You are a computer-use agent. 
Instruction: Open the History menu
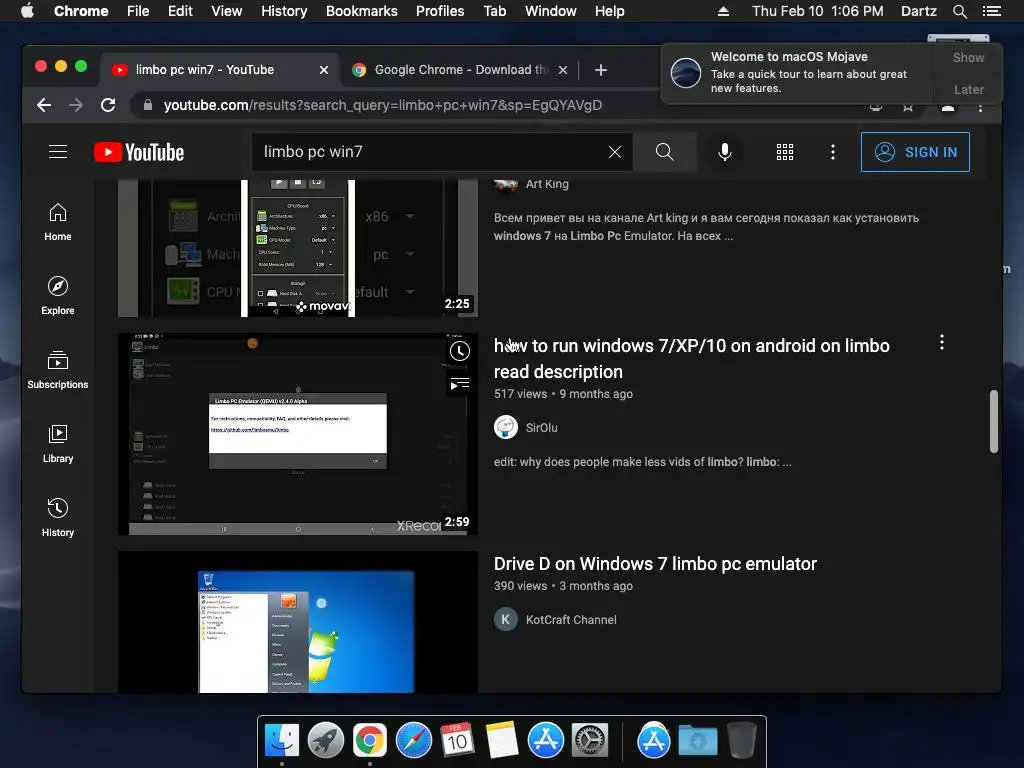(284, 11)
